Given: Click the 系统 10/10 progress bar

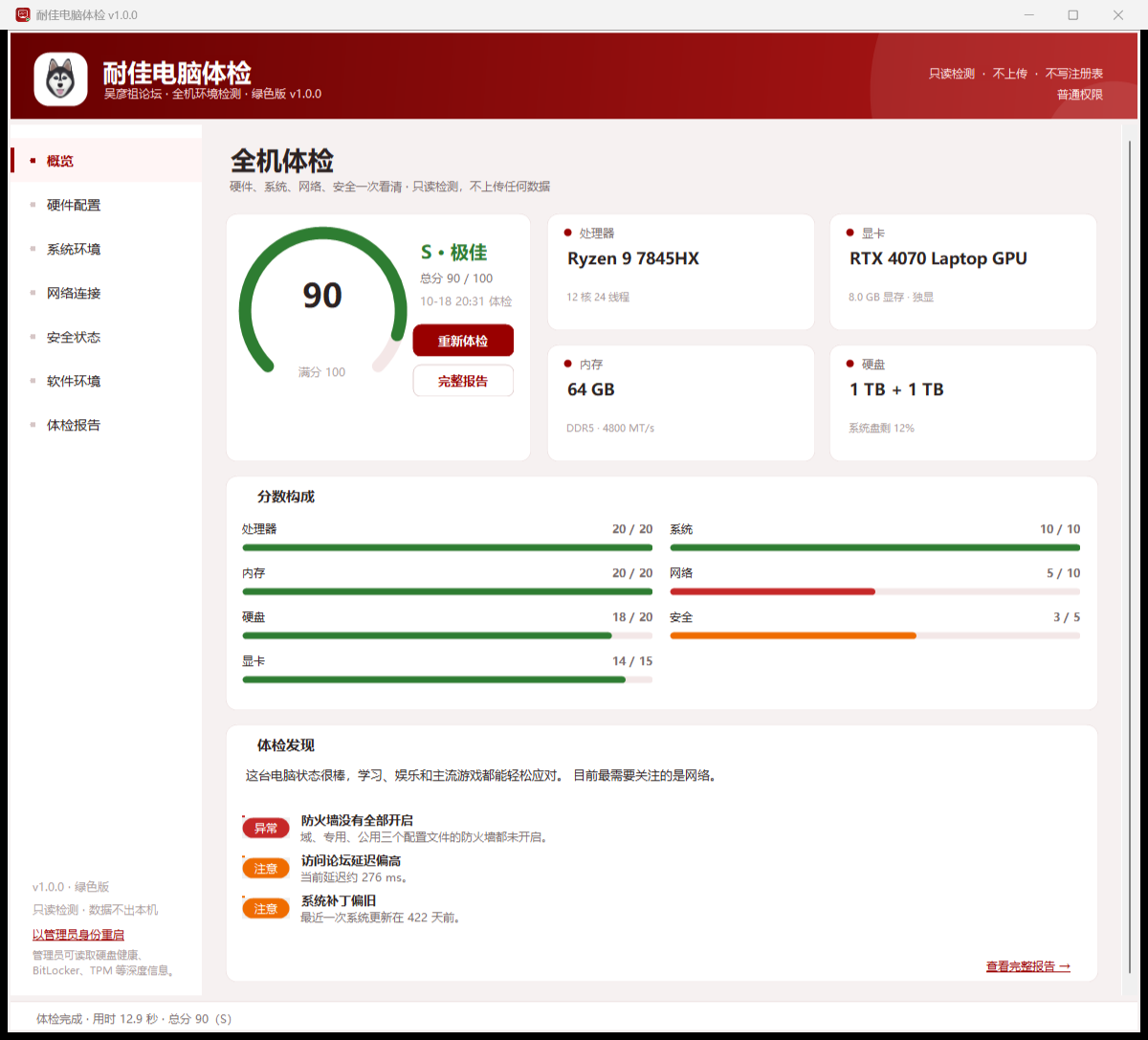Looking at the screenshot, I should (x=875, y=547).
